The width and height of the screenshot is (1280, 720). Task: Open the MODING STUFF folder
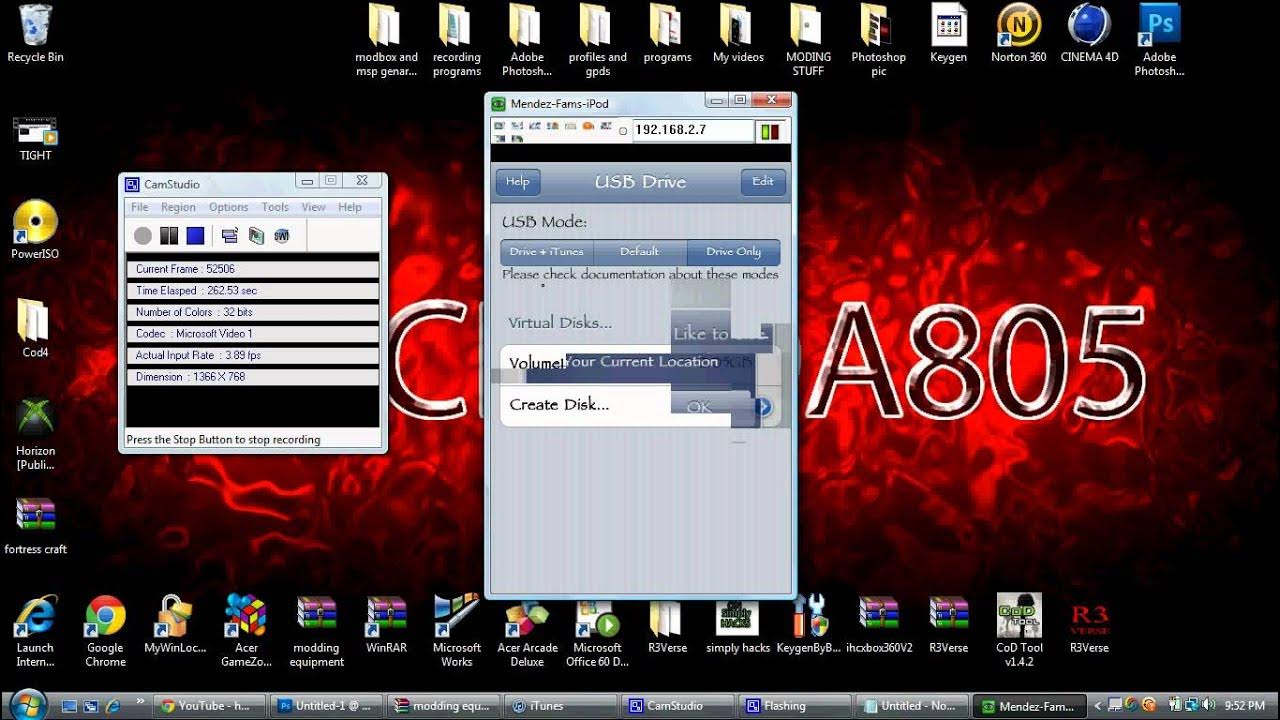click(808, 41)
